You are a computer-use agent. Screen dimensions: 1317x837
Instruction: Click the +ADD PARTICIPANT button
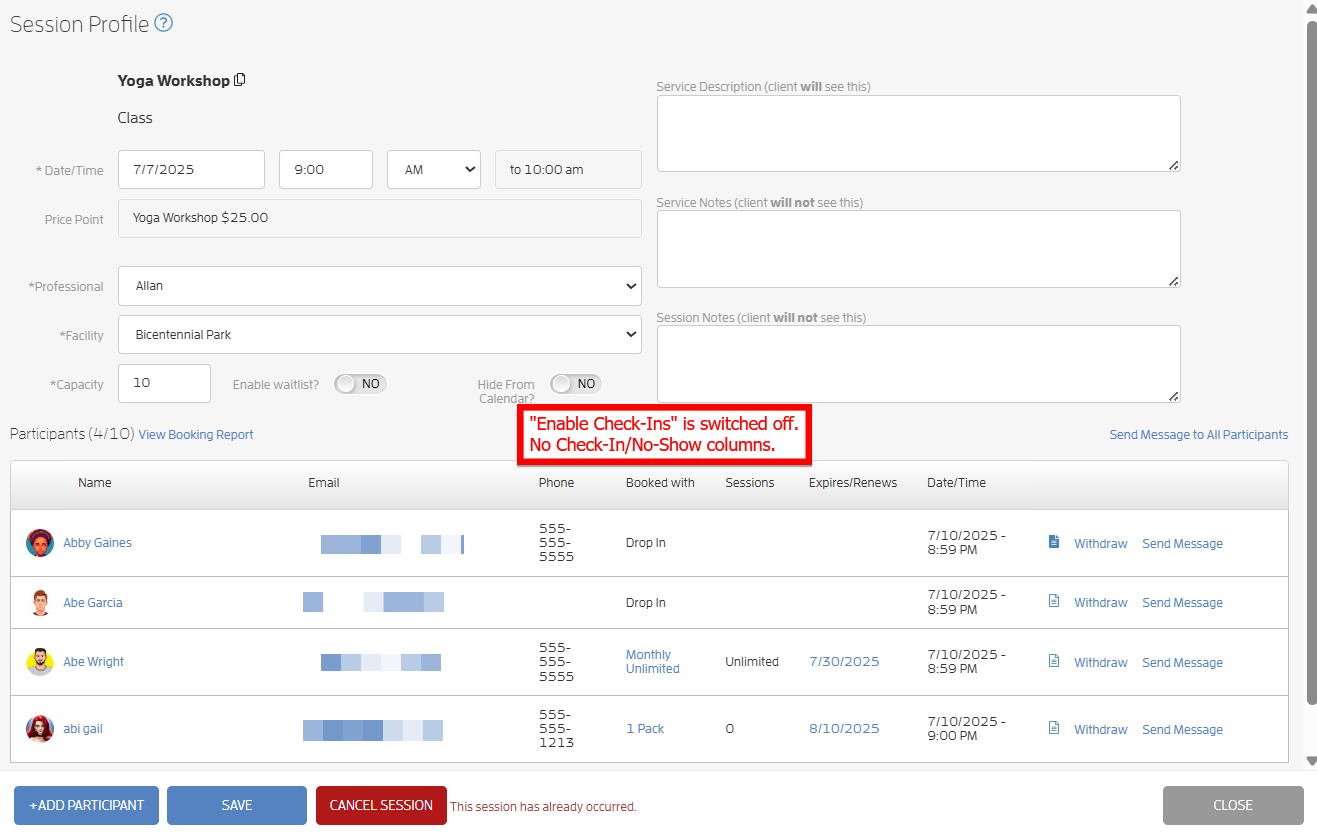[x=86, y=805]
